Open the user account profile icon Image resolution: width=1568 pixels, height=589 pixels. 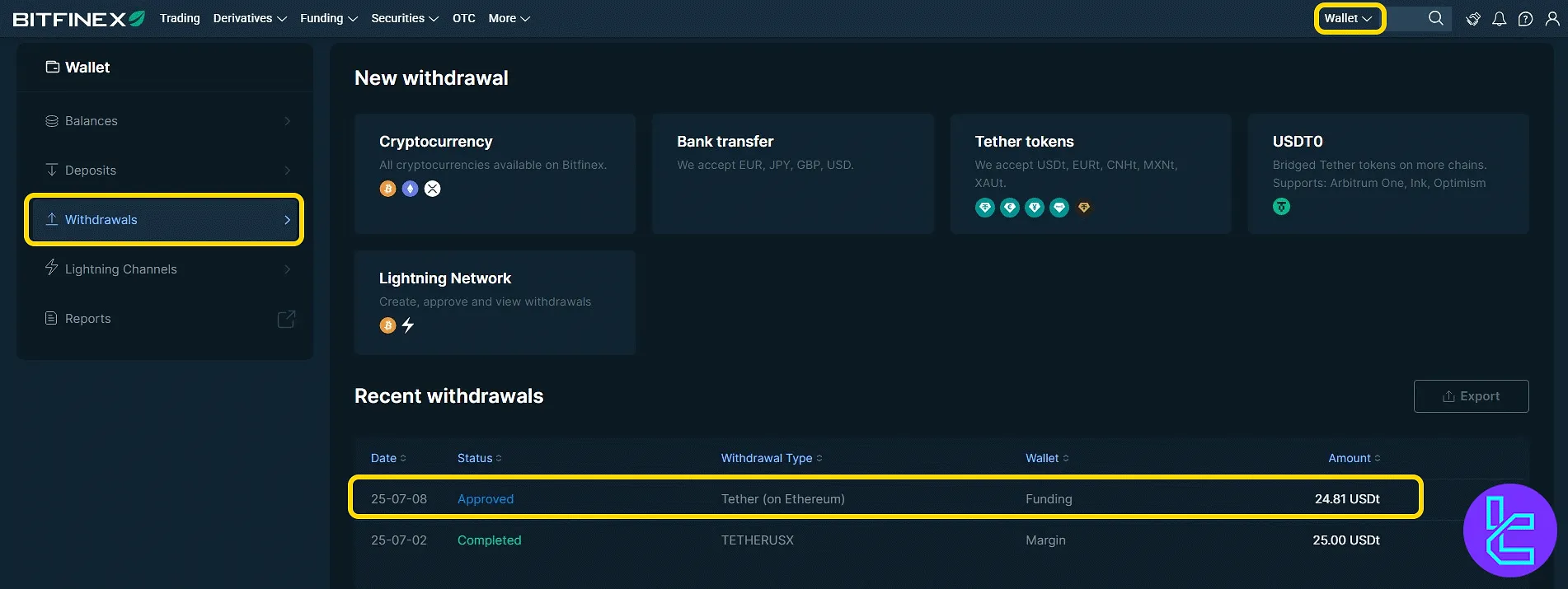(x=1552, y=19)
